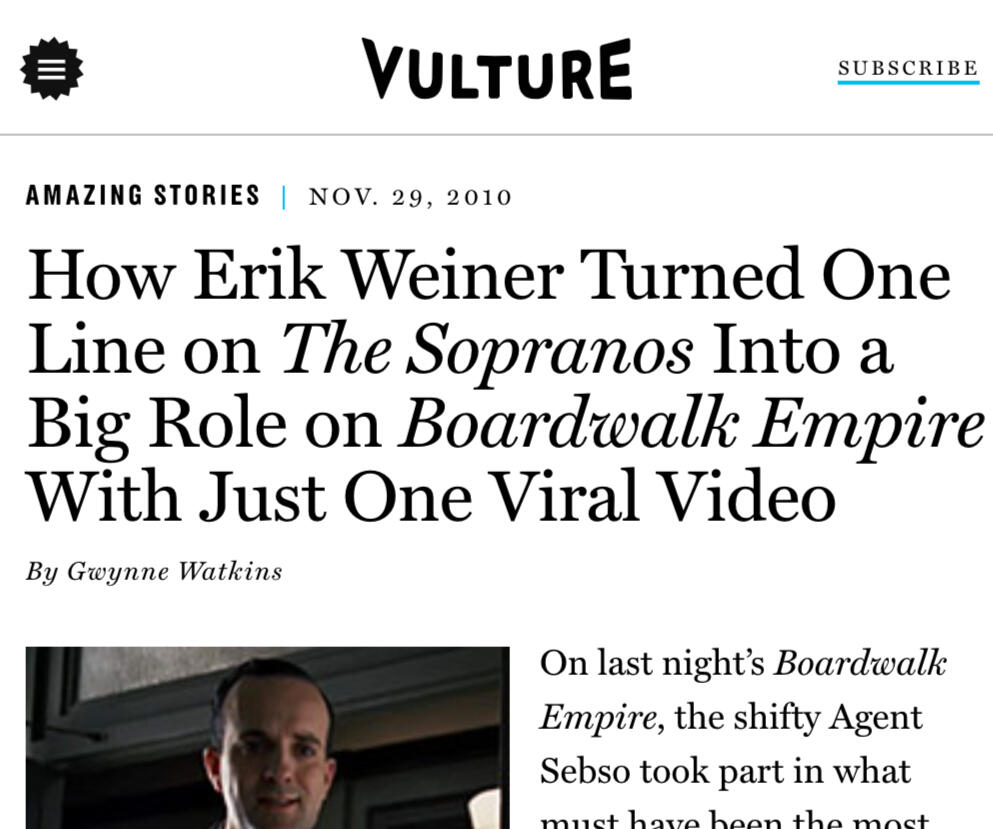Select the NOV. 29, 2010 dateline
The height and width of the screenshot is (829, 993).
410,196
